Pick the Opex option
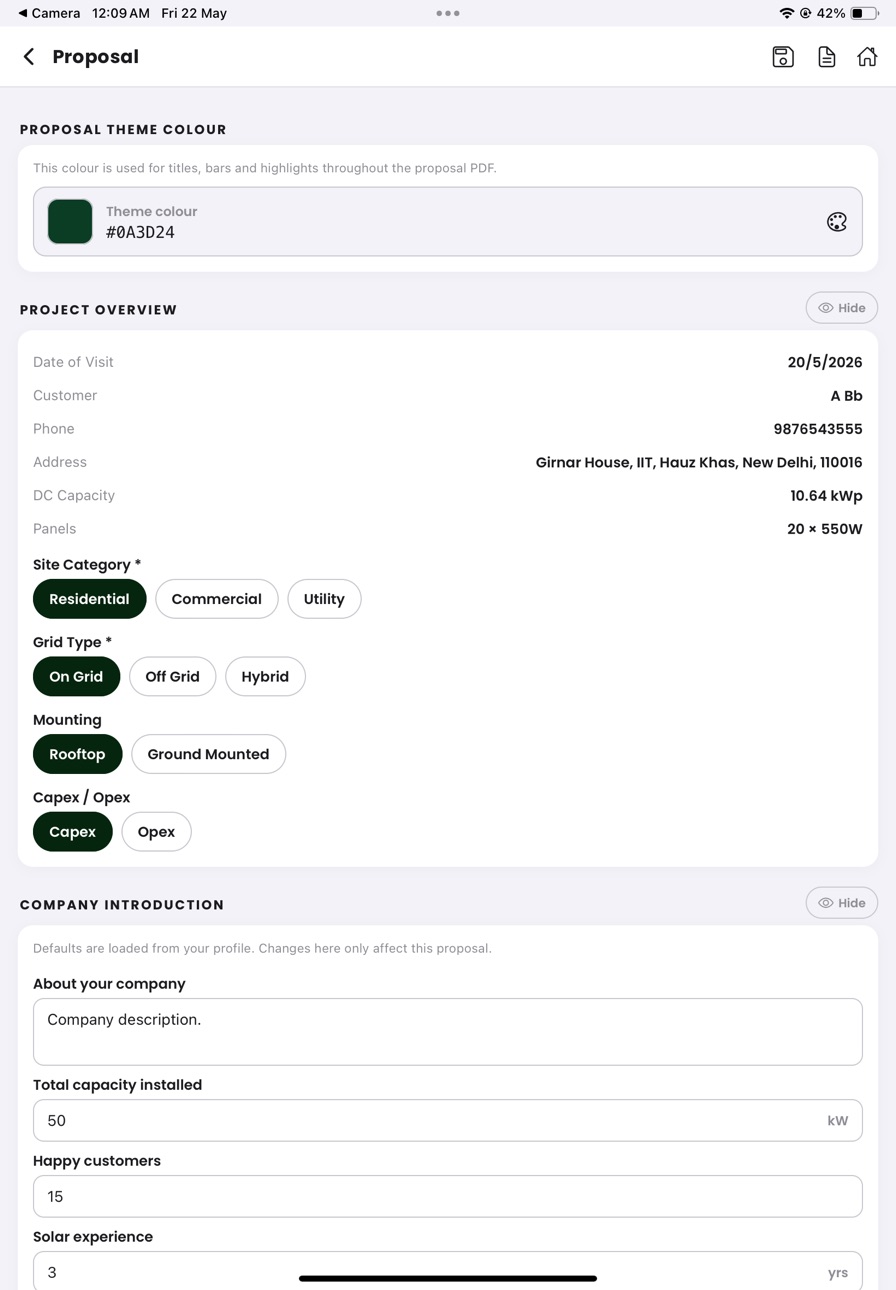The image size is (896, 1290). [156, 832]
